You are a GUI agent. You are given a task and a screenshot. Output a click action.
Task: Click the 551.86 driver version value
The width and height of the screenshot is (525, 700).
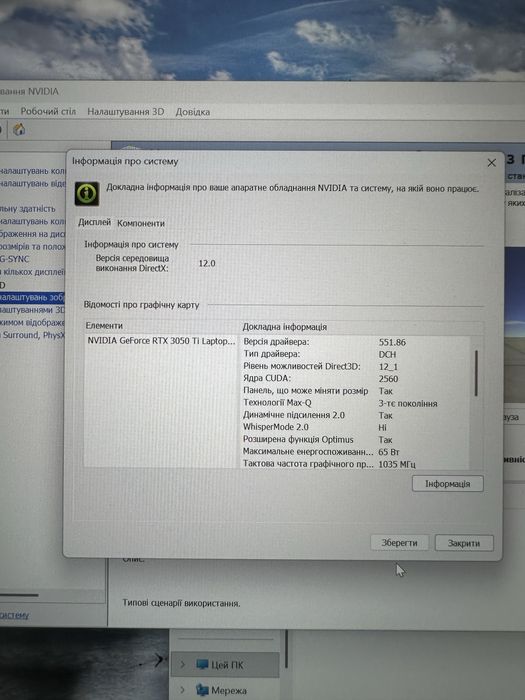click(392, 342)
